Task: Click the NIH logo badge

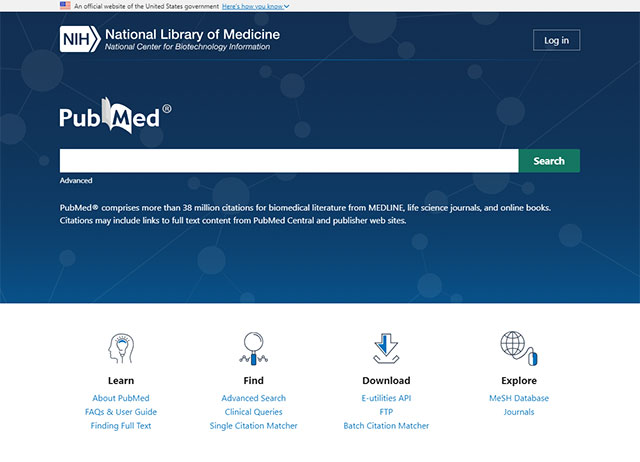Action: tap(79, 40)
